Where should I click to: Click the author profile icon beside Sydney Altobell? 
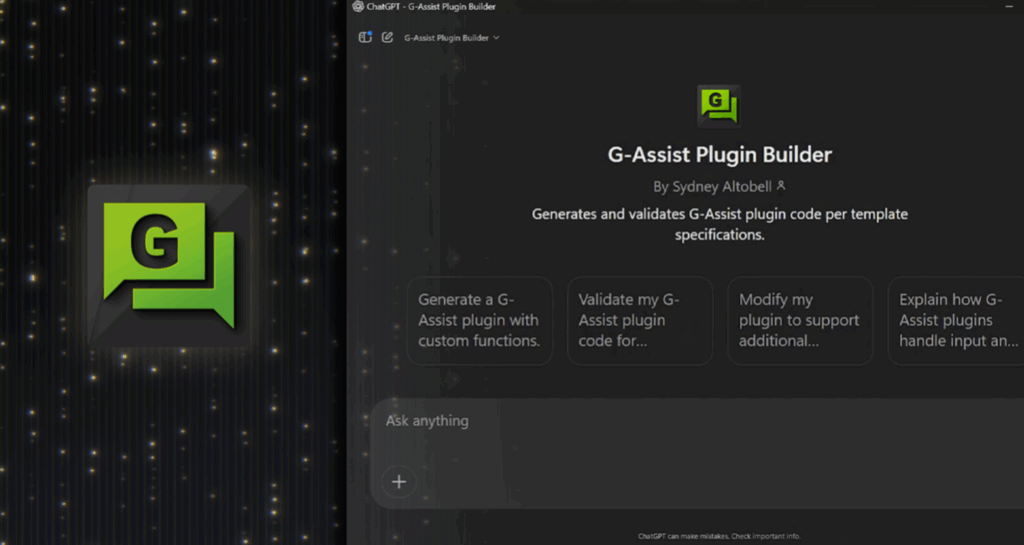click(x=780, y=186)
